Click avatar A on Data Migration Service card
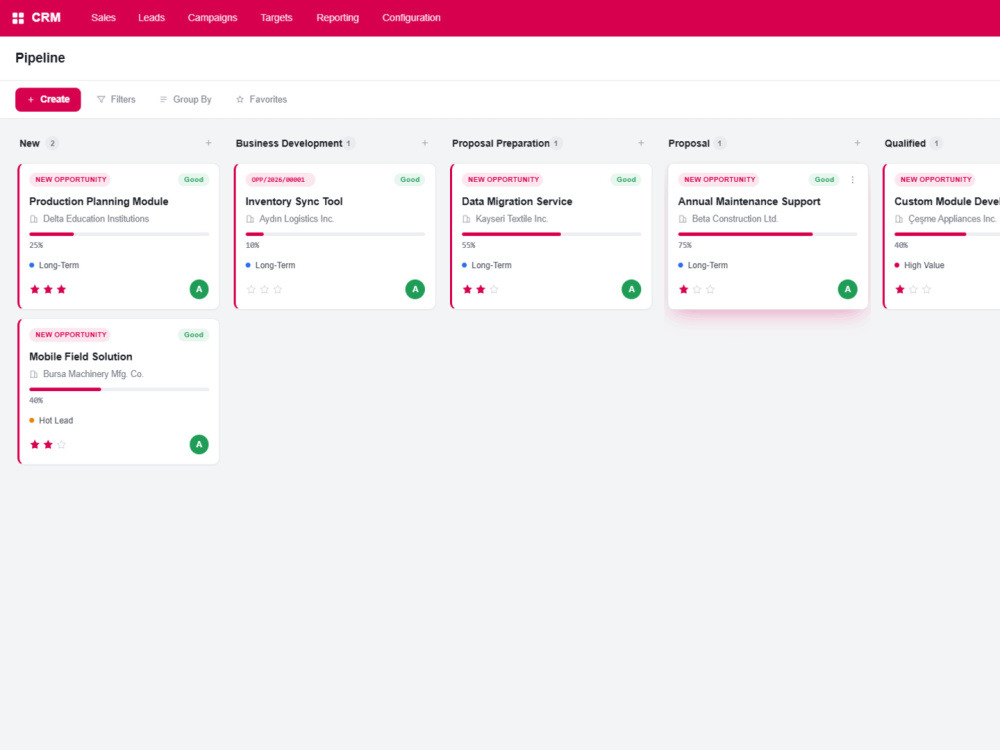This screenshot has width=1000, height=750. tap(631, 290)
